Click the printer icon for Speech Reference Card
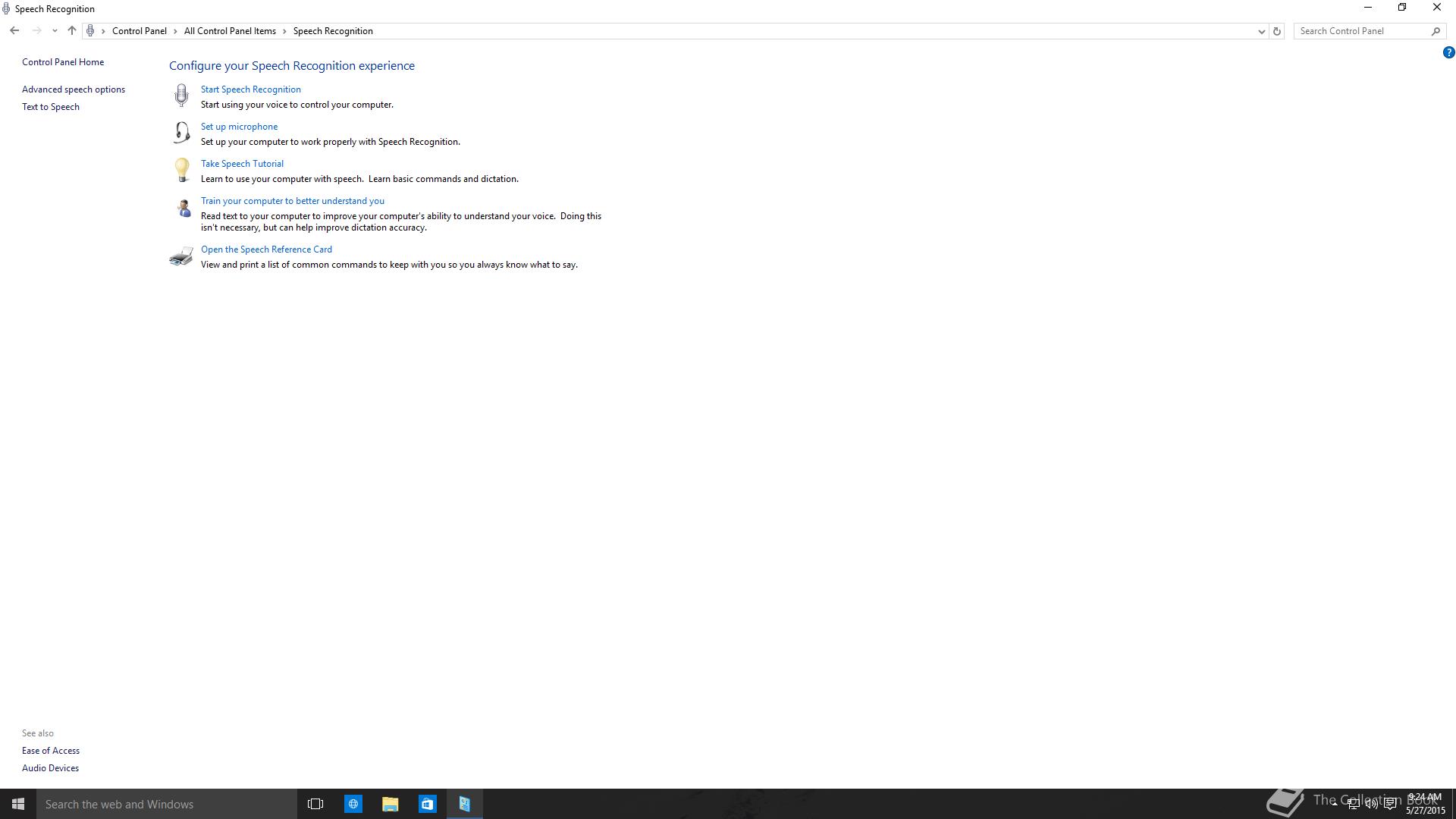The image size is (1456, 819). 181,256
